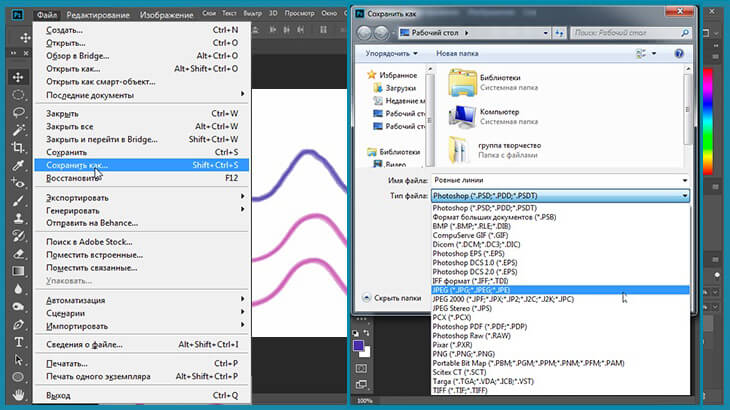Open the Редактирование menu
This screenshot has width=730, height=410.
[x=98, y=14]
